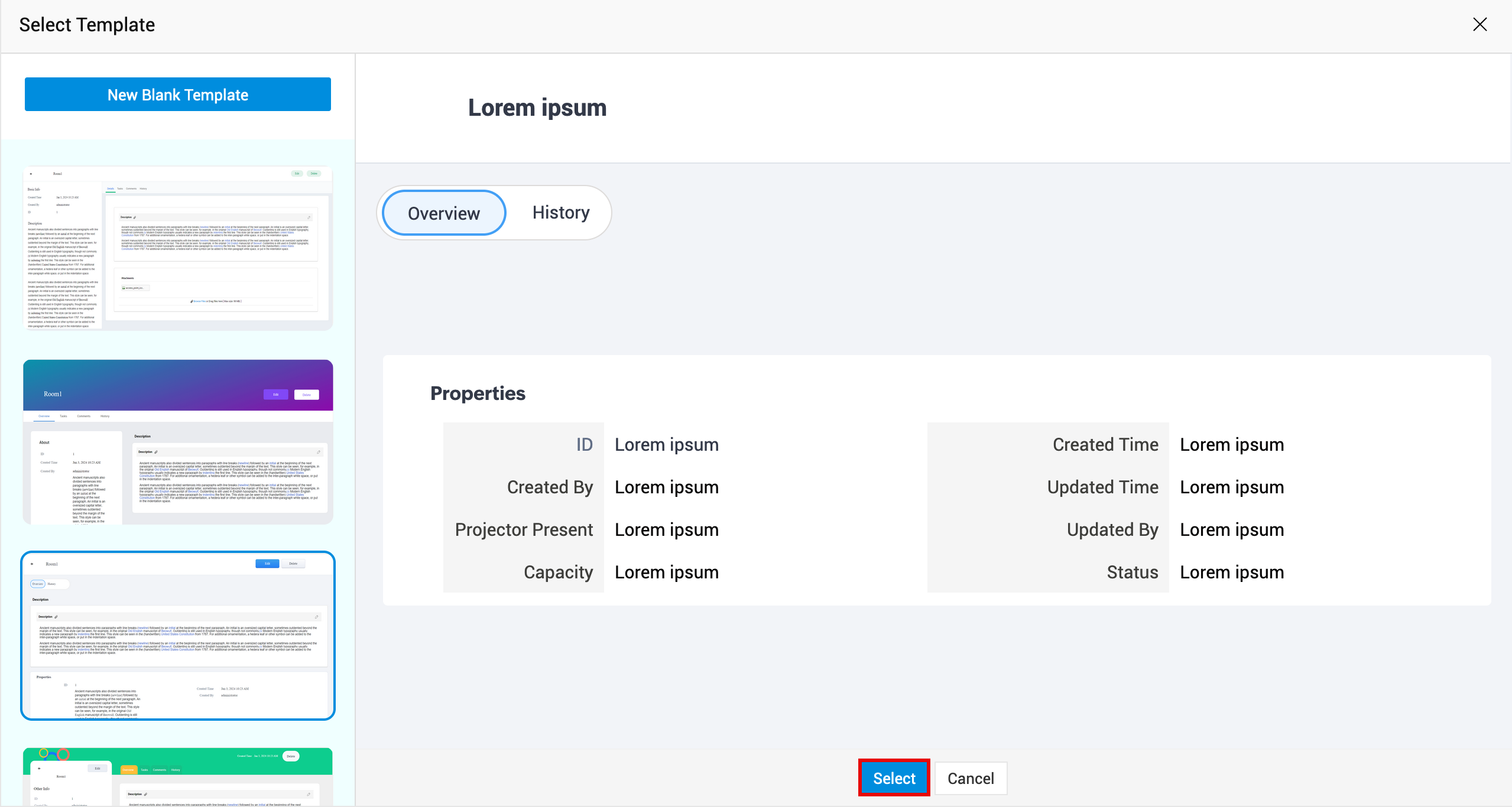Click the Lorem ipsum value beside Updated By
Image resolution: width=1512 pixels, height=807 pixels.
(x=1232, y=529)
